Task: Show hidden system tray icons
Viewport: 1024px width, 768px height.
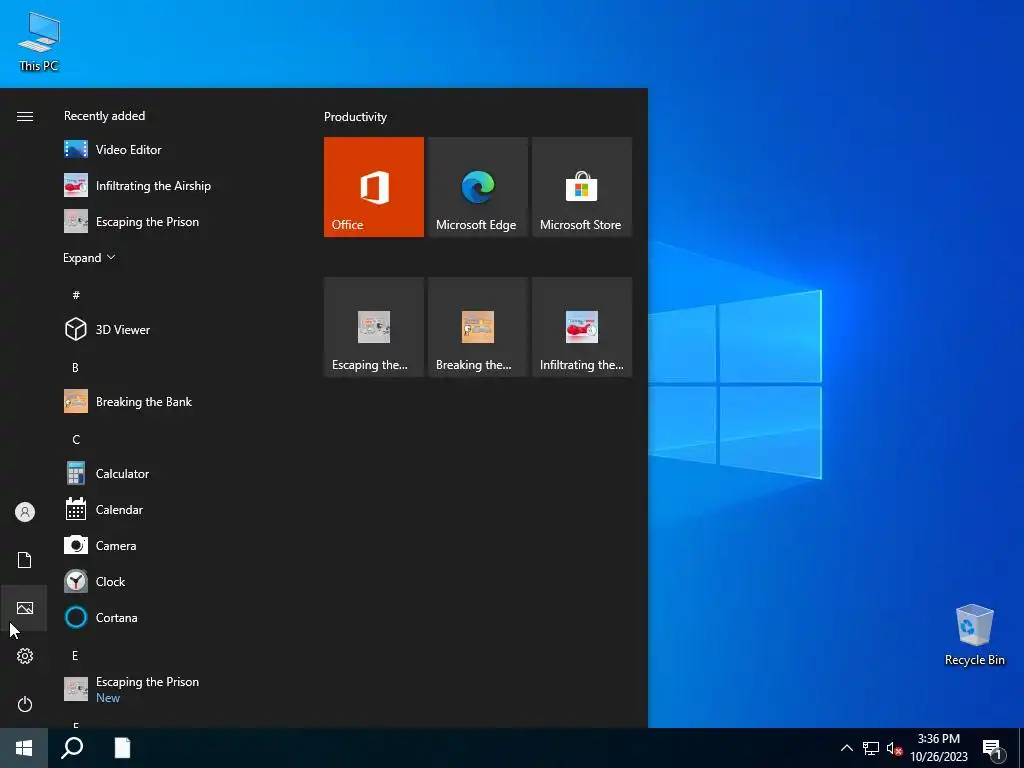Action: (x=846, y=748)
